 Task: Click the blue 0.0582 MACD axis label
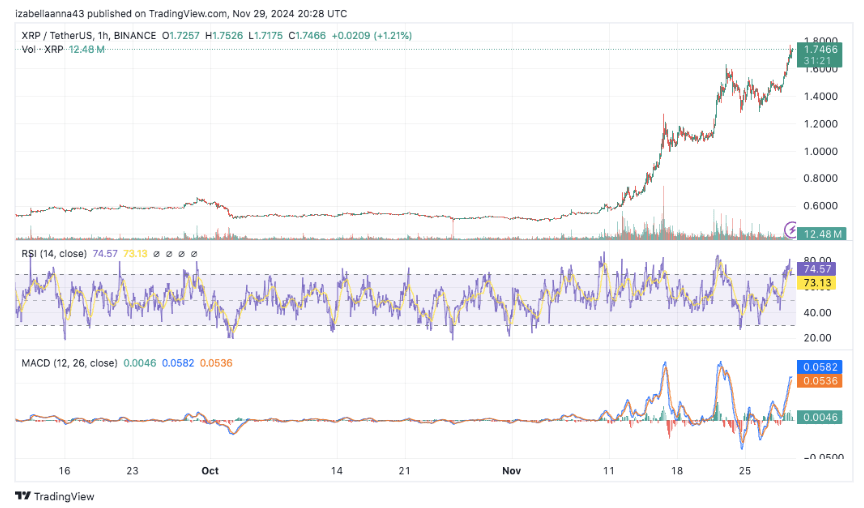coord(819,367)
